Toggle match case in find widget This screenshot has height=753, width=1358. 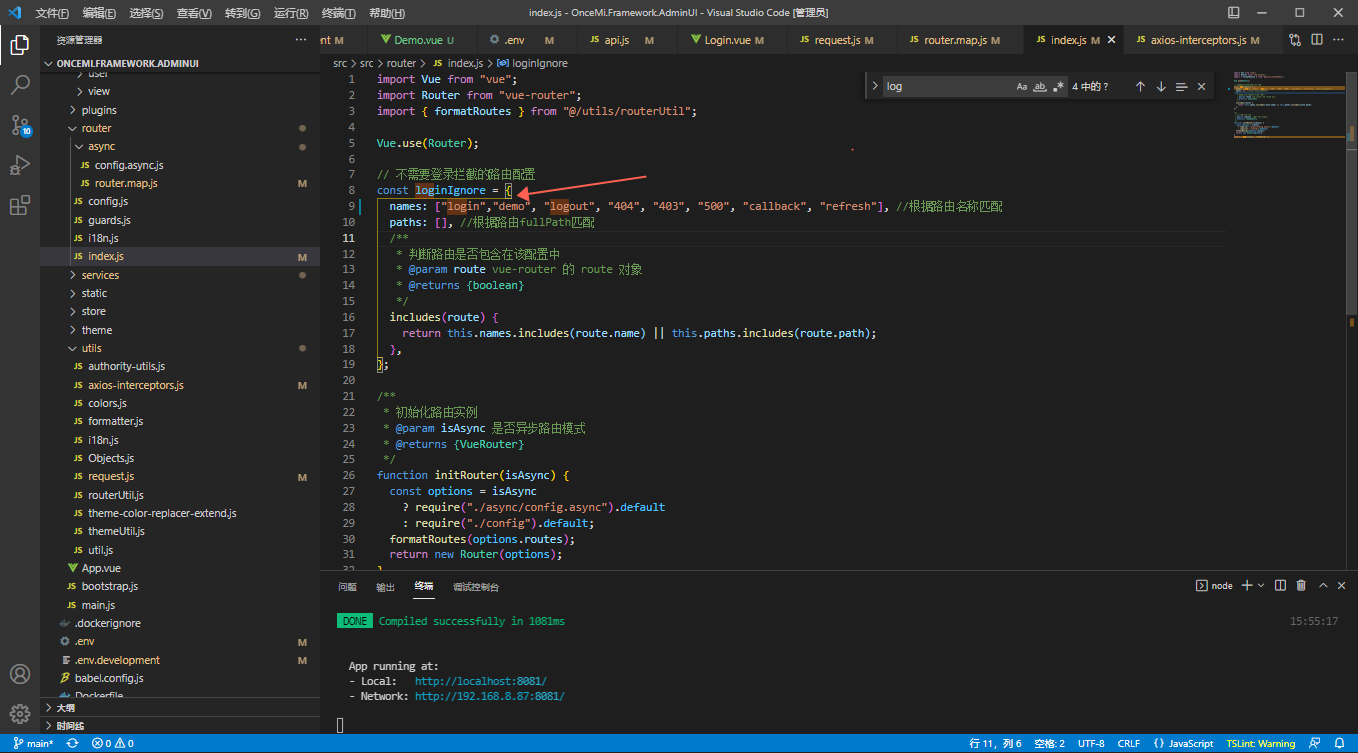tap(1022, 87)
